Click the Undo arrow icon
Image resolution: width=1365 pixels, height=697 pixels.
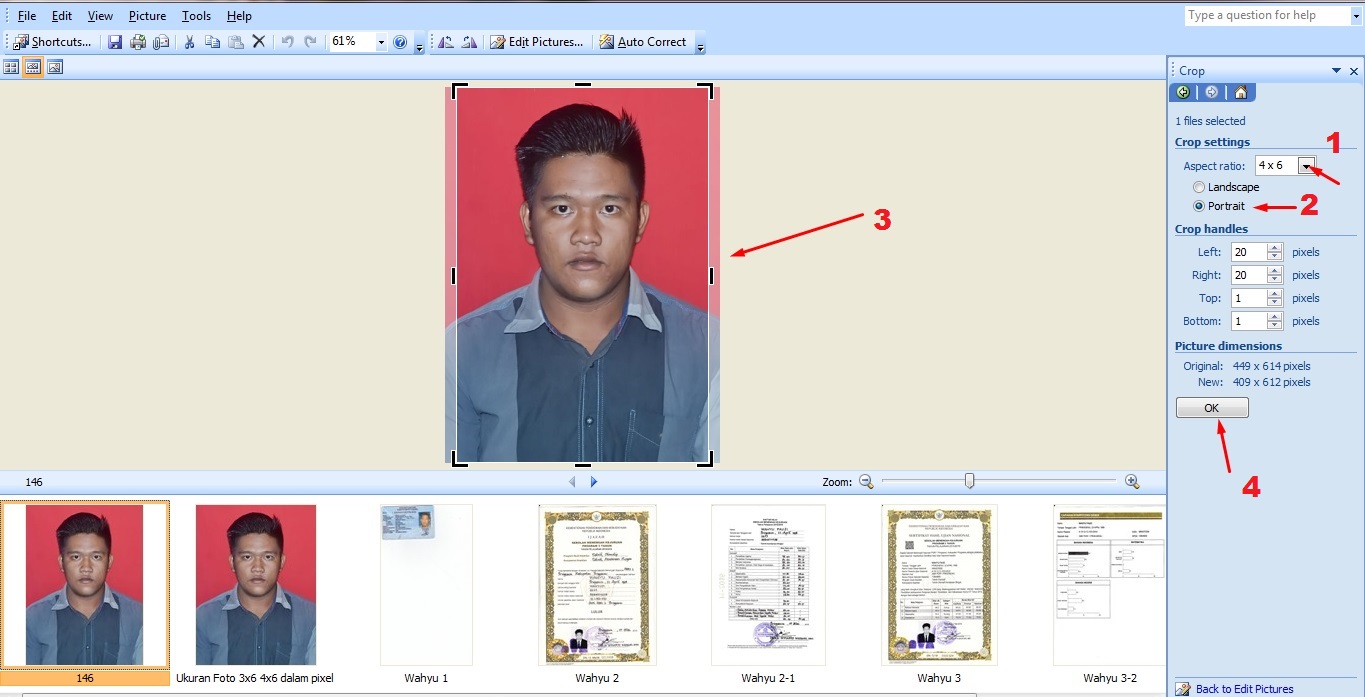pos(287,42)
